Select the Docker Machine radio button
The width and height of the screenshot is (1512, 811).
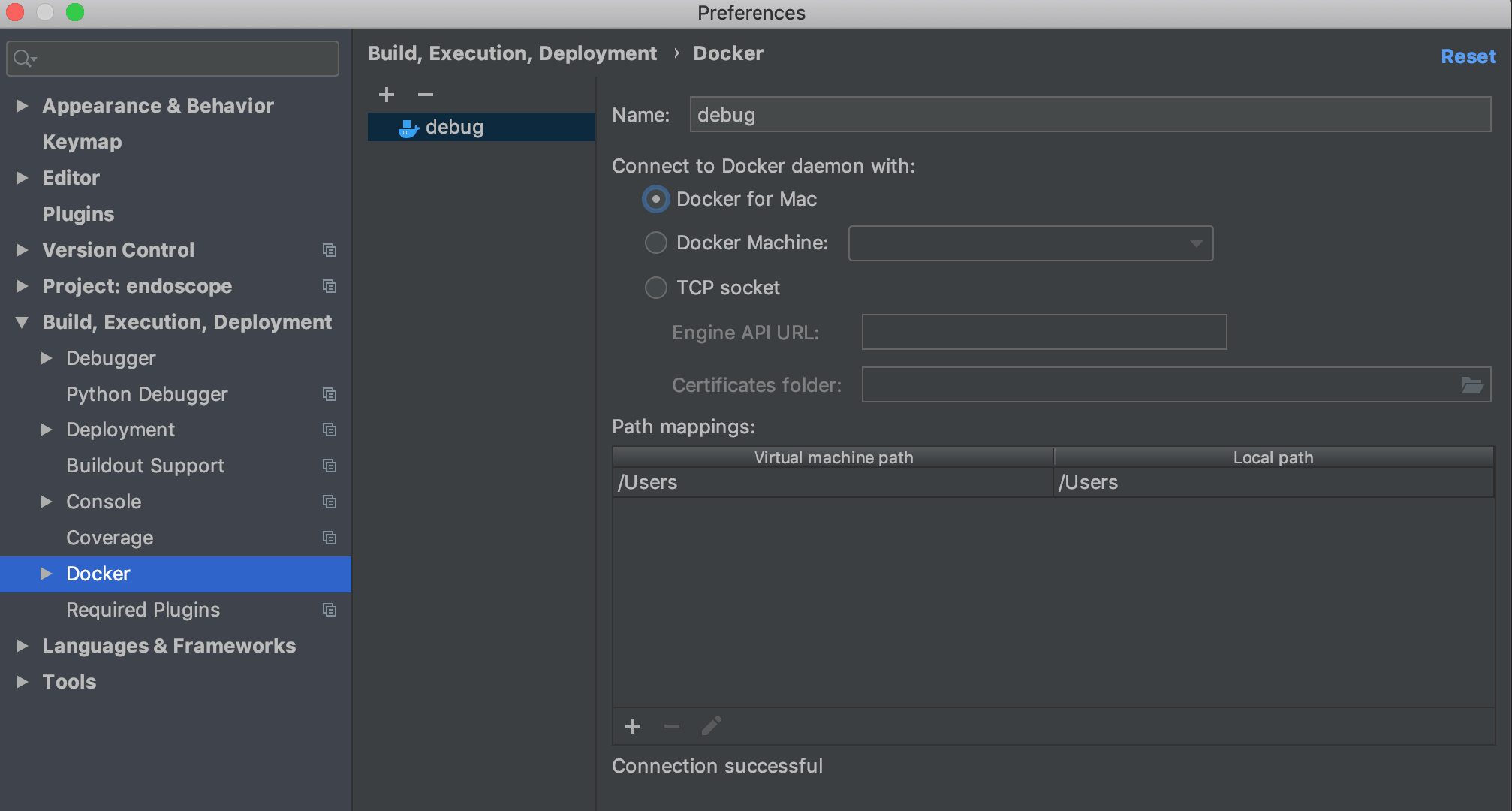655,243
